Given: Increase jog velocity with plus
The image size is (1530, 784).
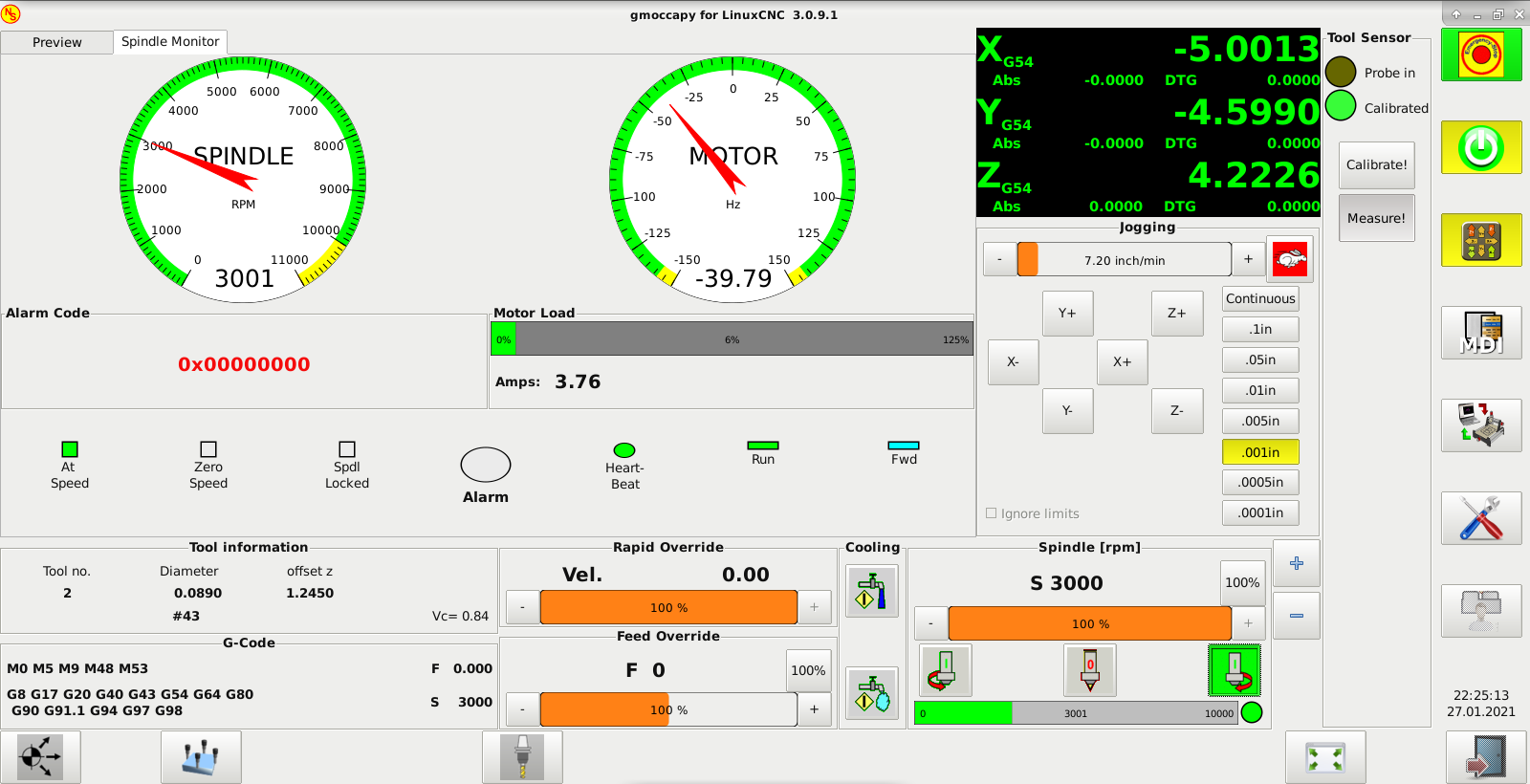Looking at the screenshot, I should click(x=1248, y=259).
